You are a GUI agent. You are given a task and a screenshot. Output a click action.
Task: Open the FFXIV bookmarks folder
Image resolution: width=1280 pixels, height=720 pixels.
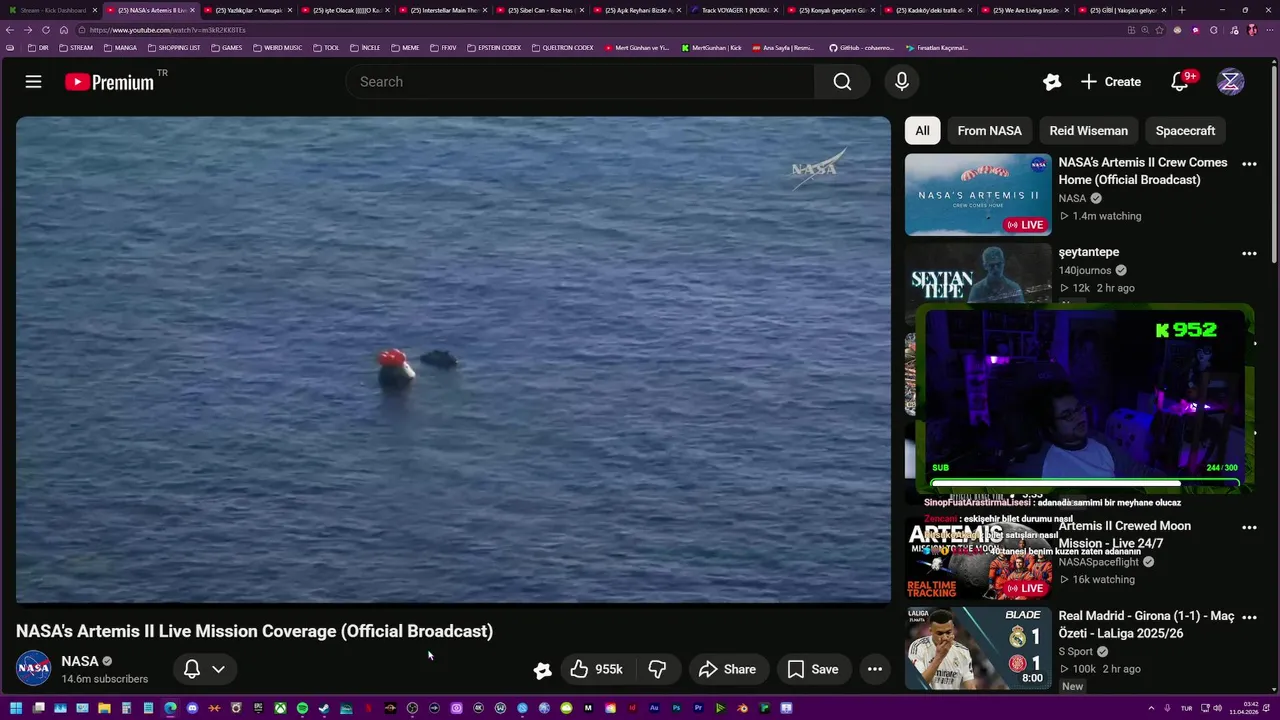[443, 48]
